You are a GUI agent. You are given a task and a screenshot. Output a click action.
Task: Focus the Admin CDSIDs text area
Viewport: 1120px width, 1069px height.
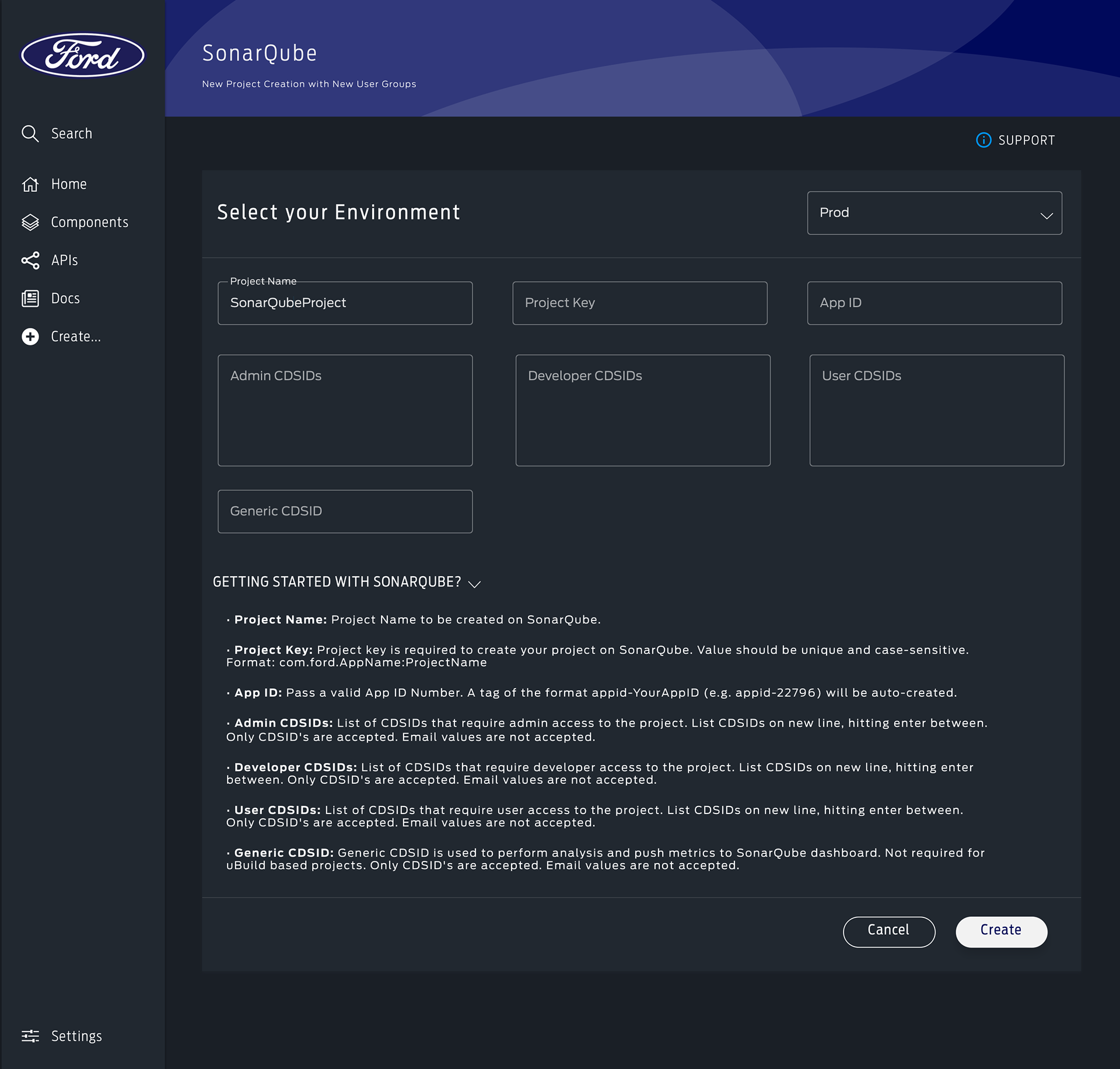tap(345, 411)
